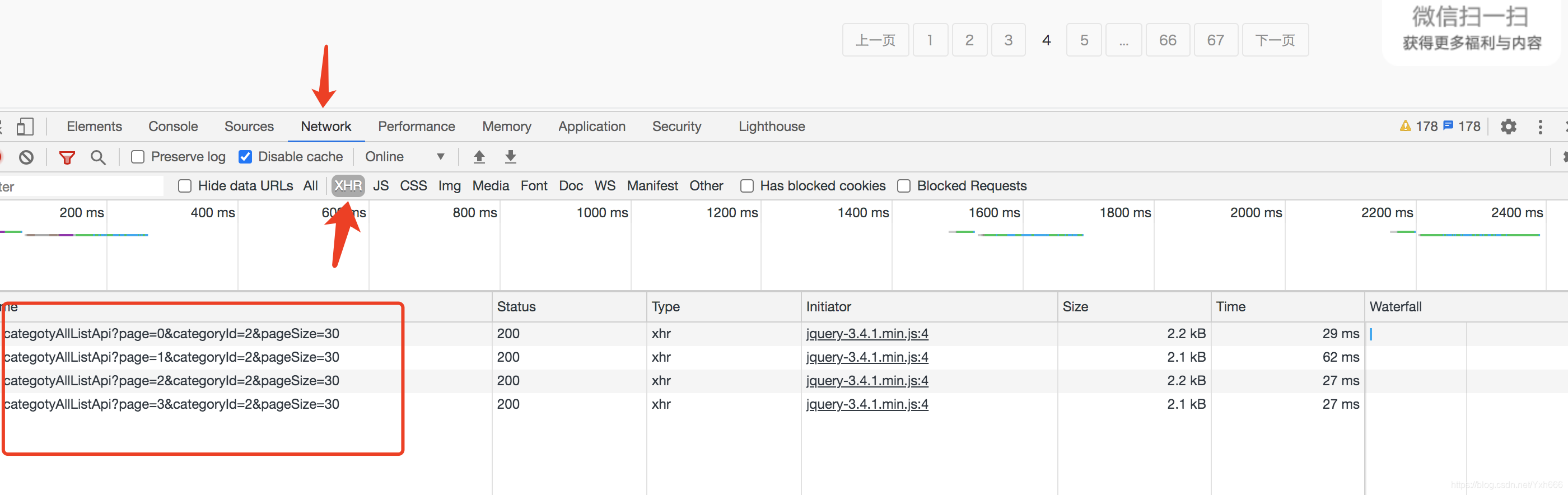Sort by the Initiator column header
Screen dimensions: 1568x495
[x=930, y=307]
